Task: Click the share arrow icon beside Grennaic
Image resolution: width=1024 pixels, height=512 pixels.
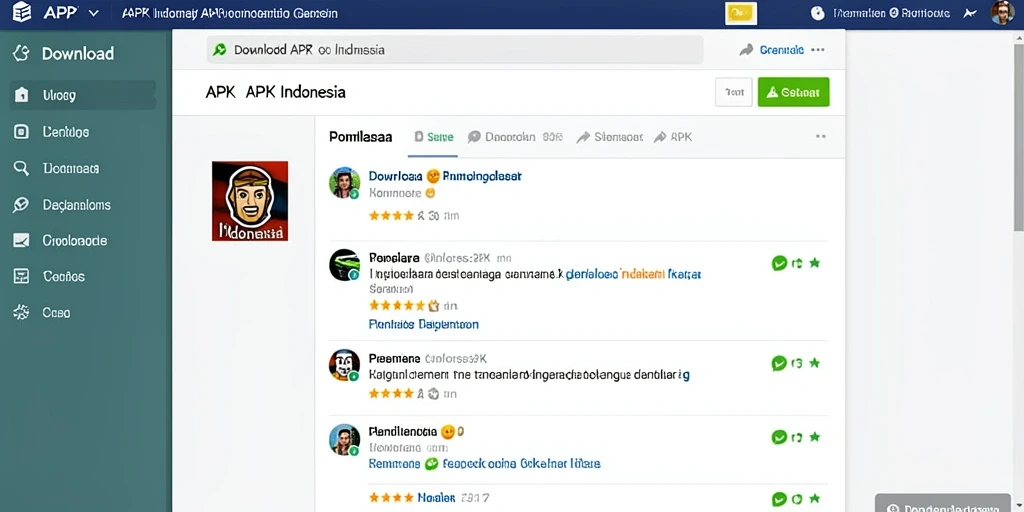Action: point(746,50)
